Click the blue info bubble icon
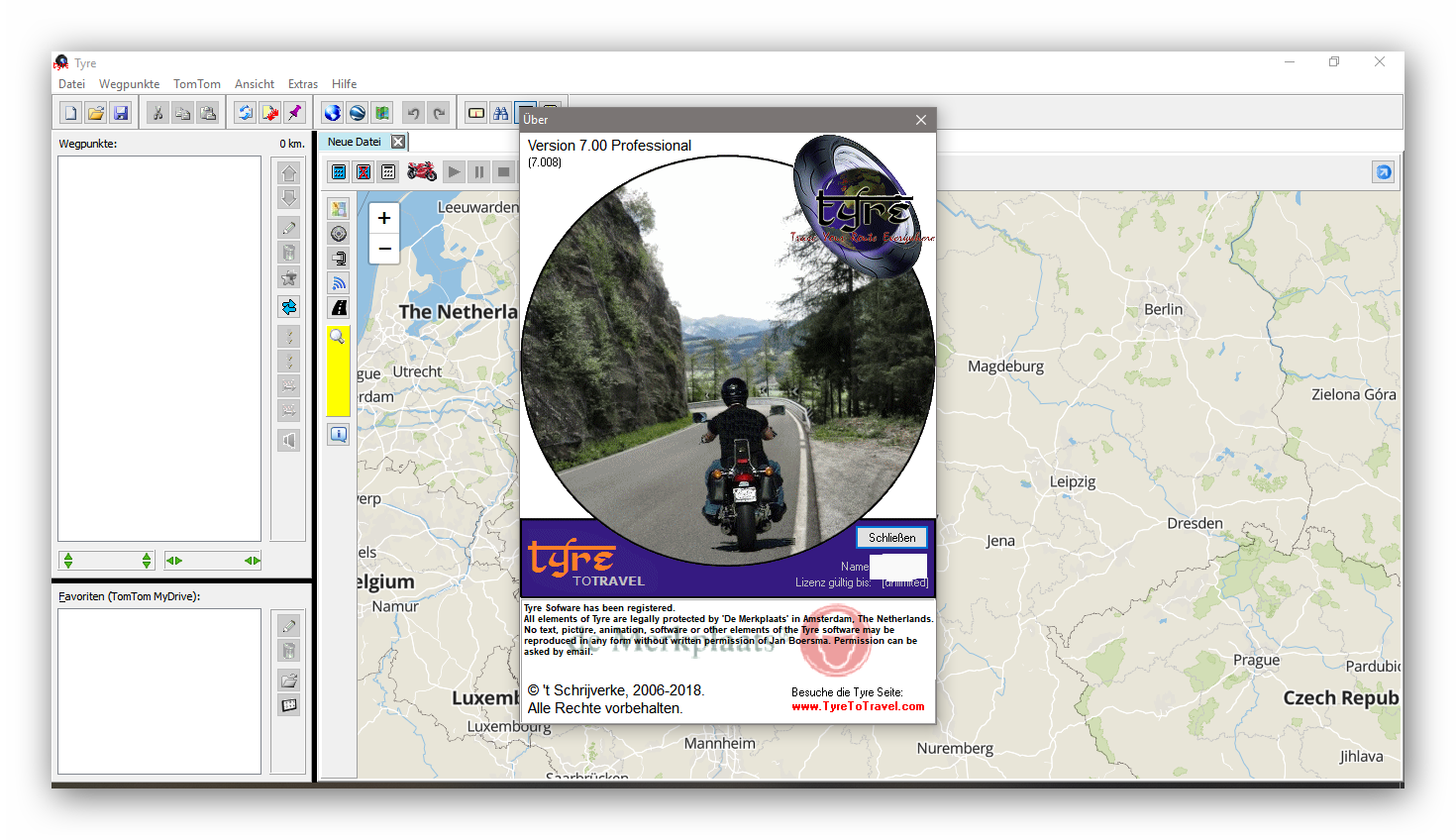This screenshot has width=1456, height=840. click(x=339, y=434)
